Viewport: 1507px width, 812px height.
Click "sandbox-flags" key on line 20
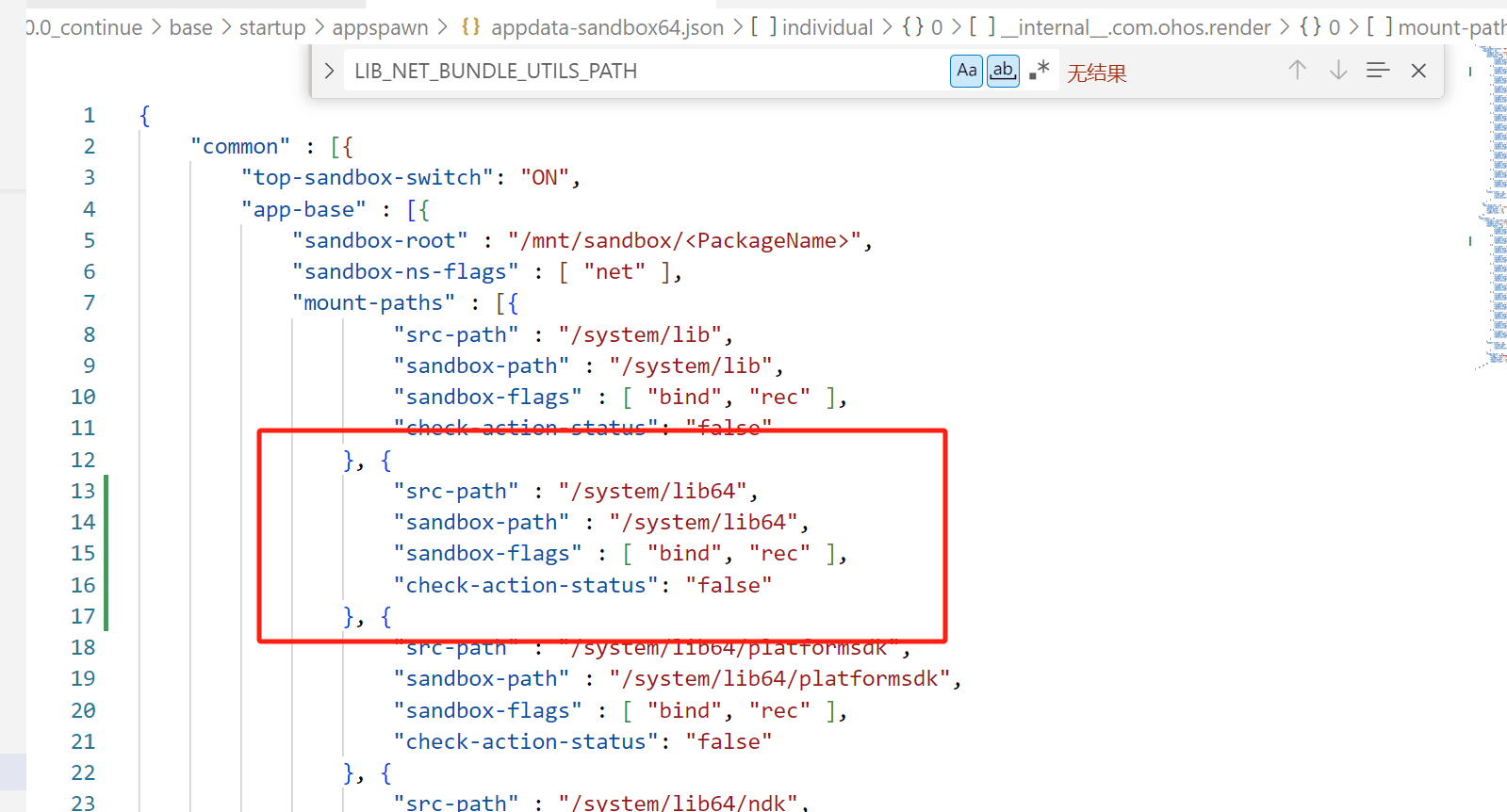click(488, 710)
